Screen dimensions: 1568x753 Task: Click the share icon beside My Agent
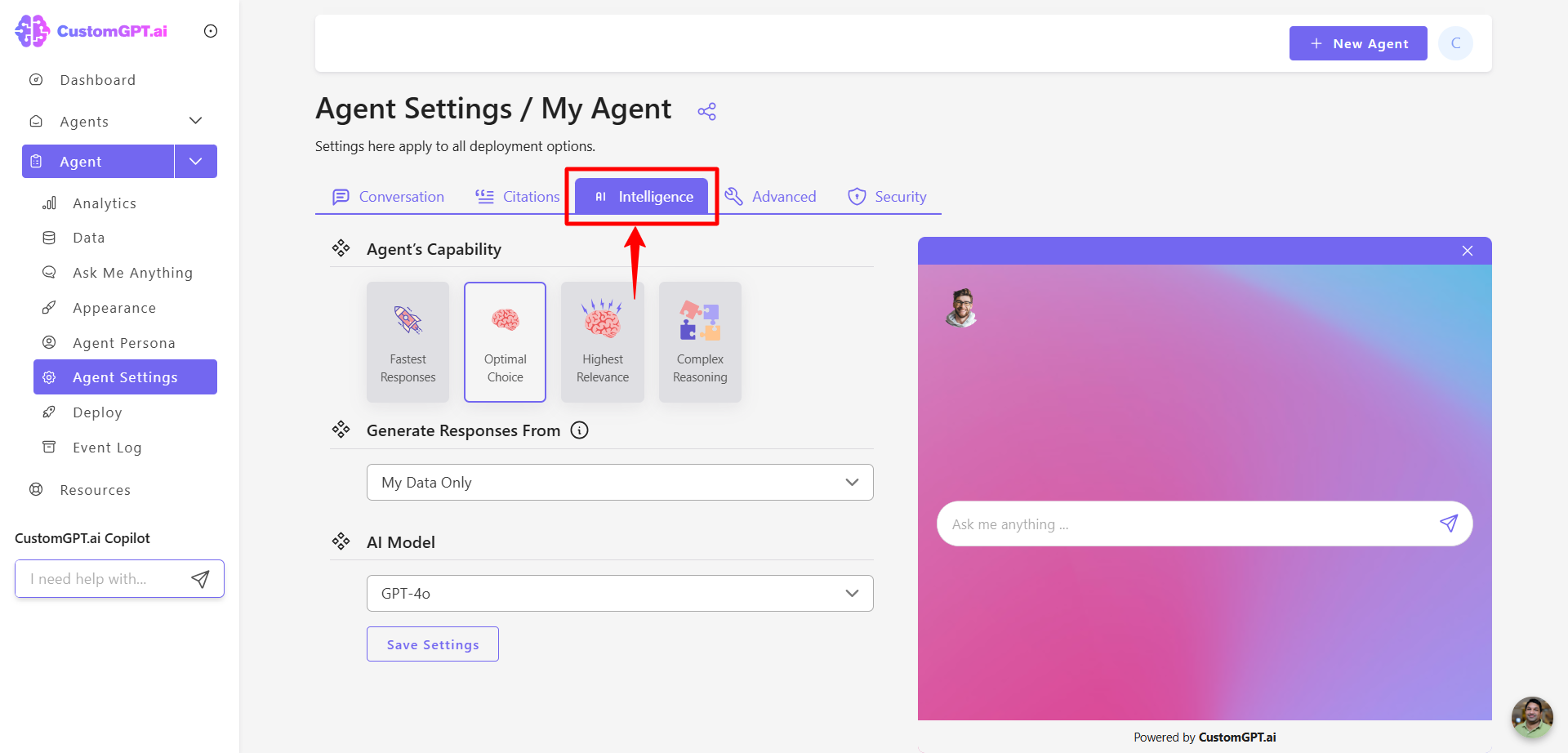coord(706,112)
